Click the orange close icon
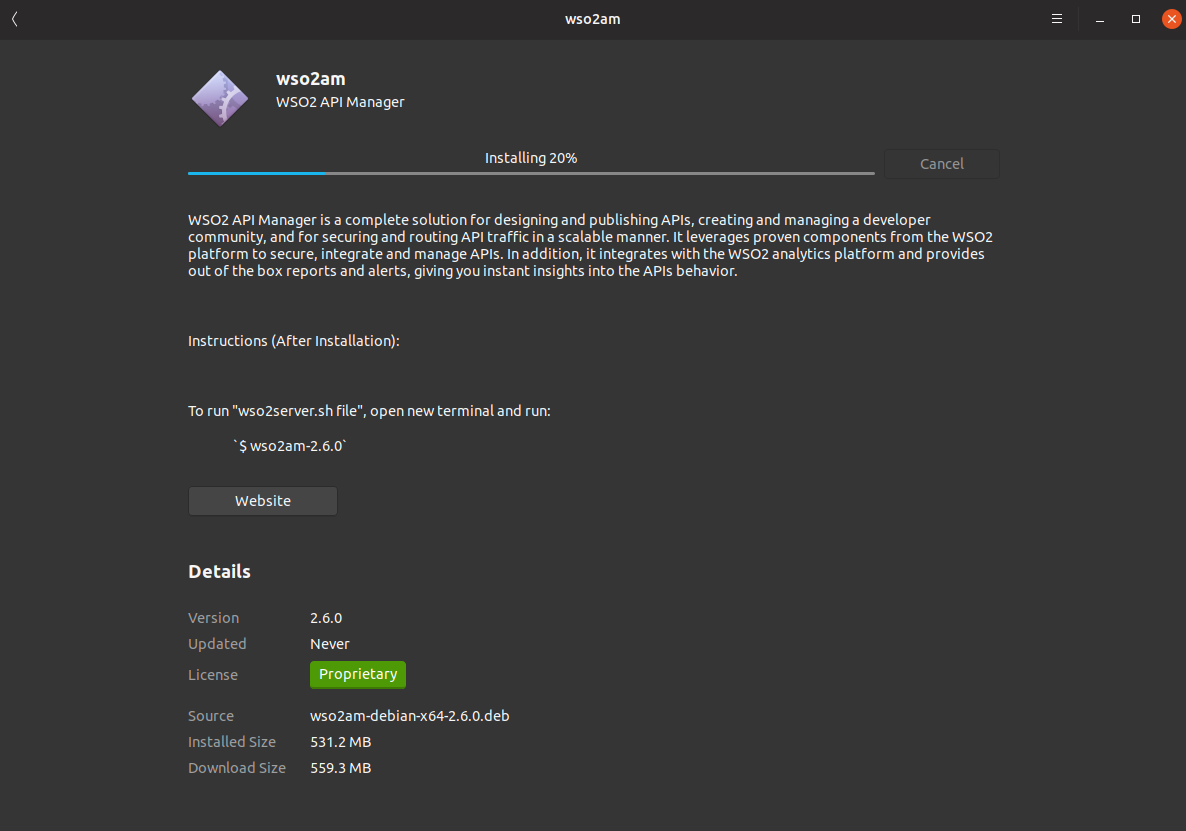1186x831 pixels. pos(1171,18)
